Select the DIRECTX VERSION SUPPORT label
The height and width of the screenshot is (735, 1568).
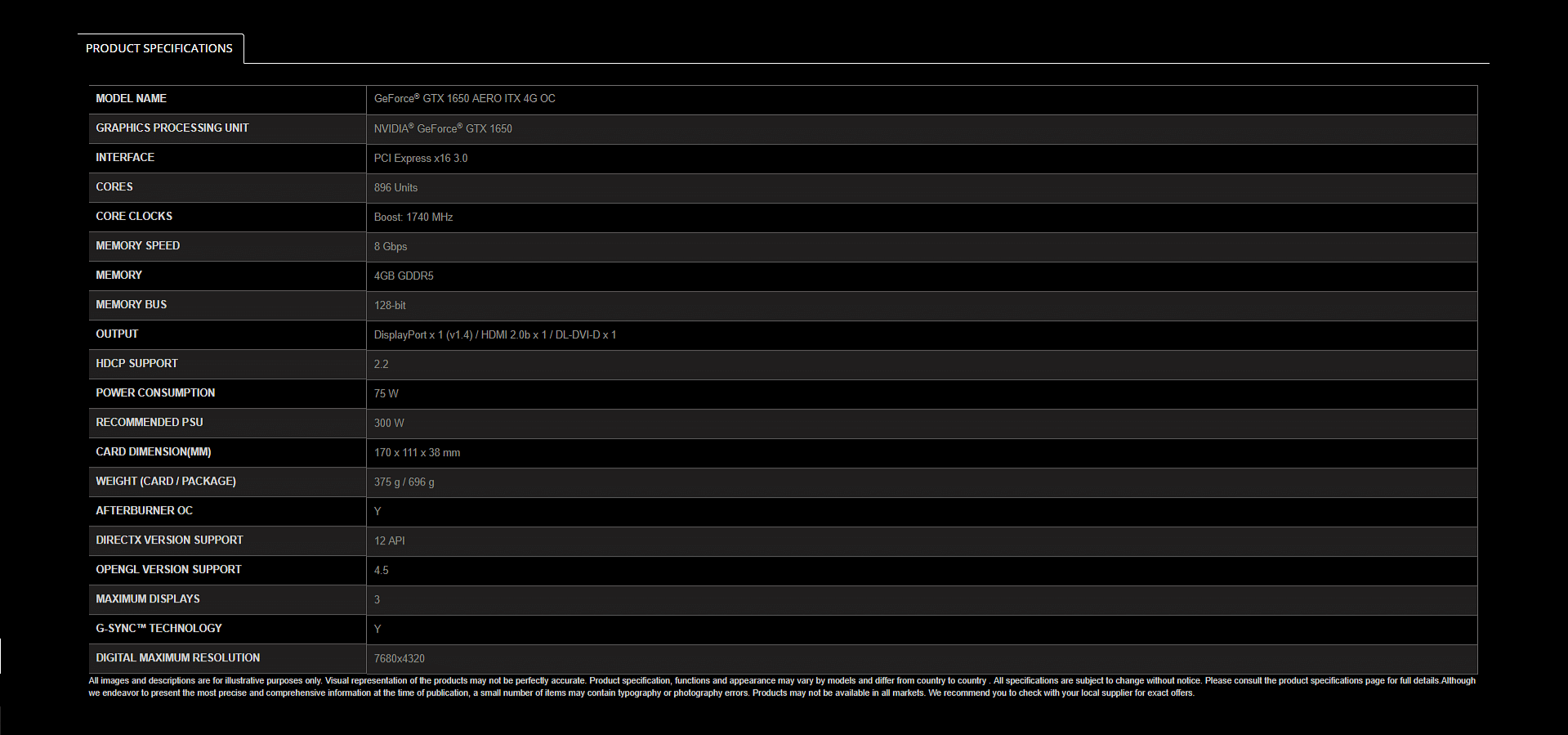pyautogui.click(x=169, y=540)
